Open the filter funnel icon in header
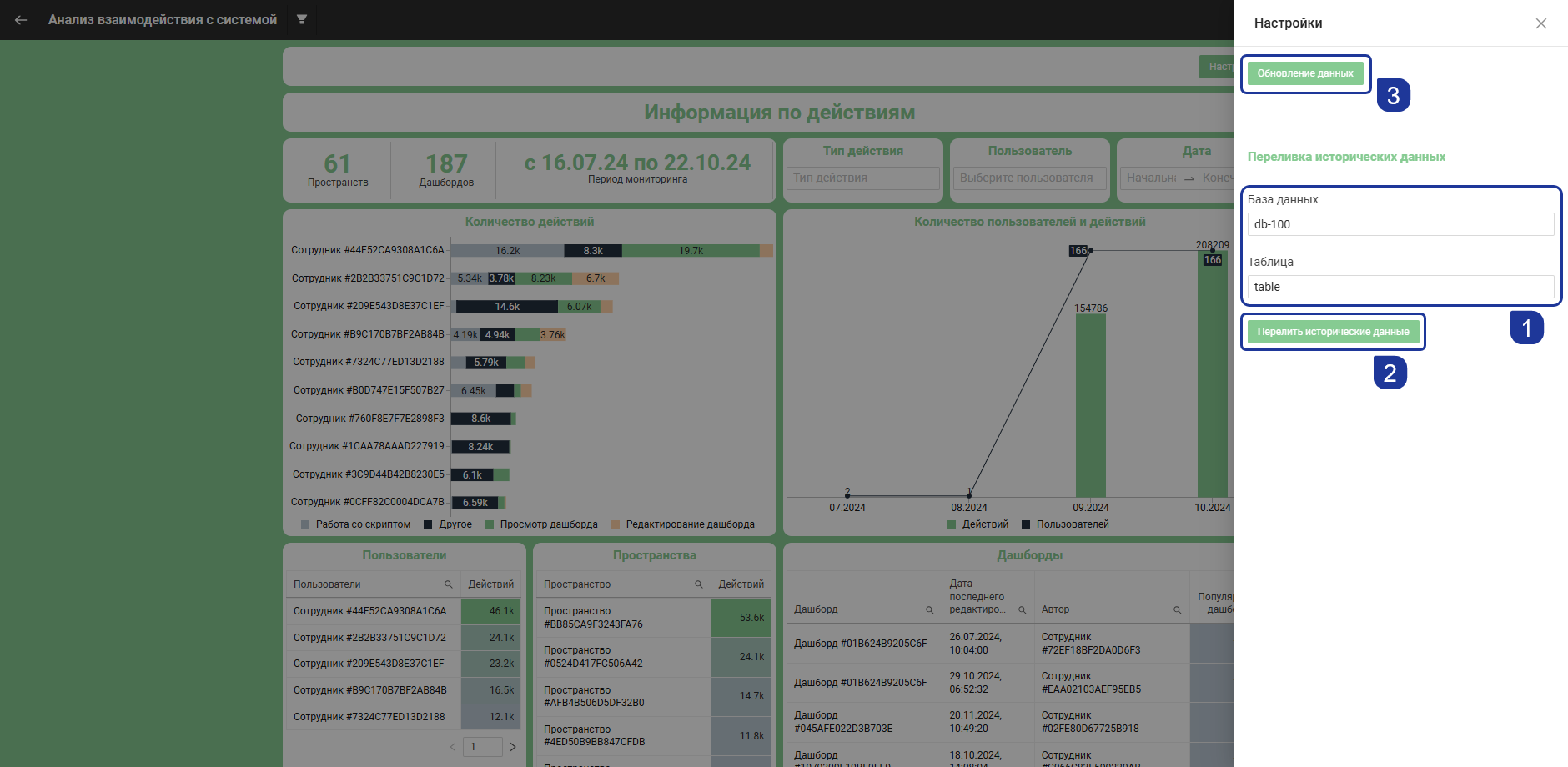This screenshot has height=767, width=1568. (x=302, y=19)
